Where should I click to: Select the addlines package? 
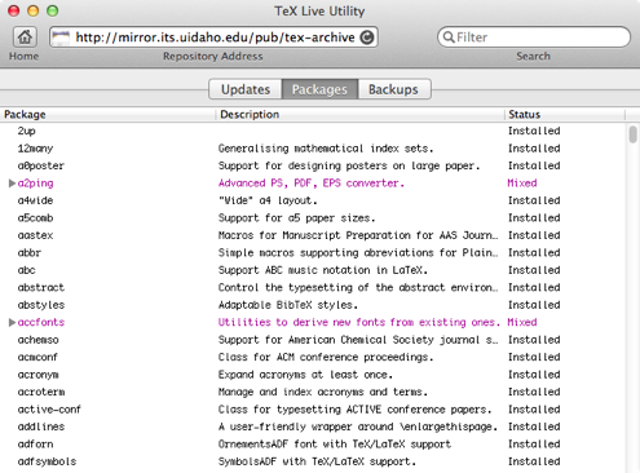coord(41,427)
